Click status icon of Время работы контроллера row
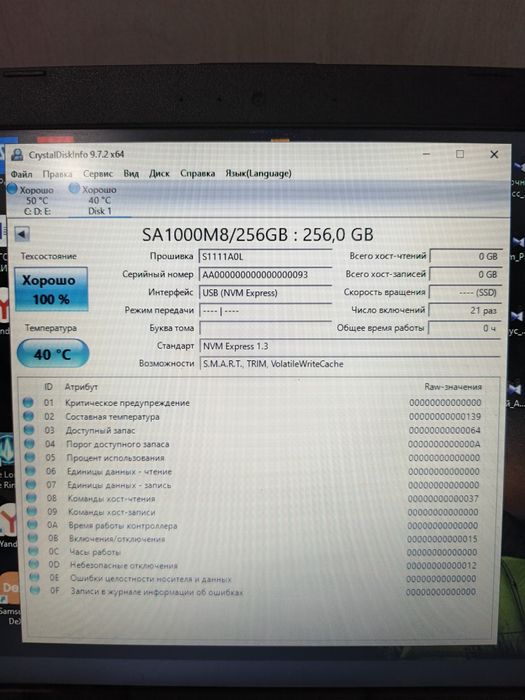This screenshot has width=525, height=700. [32, 525]
